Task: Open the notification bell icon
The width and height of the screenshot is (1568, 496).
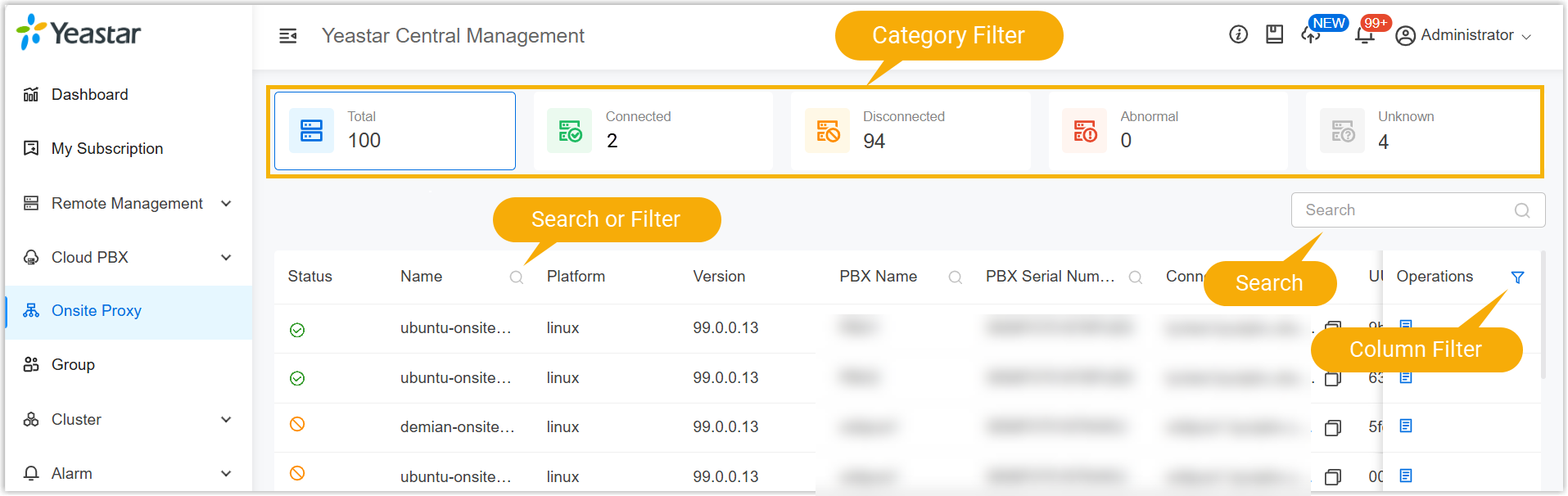Action: click(1364, 35)
